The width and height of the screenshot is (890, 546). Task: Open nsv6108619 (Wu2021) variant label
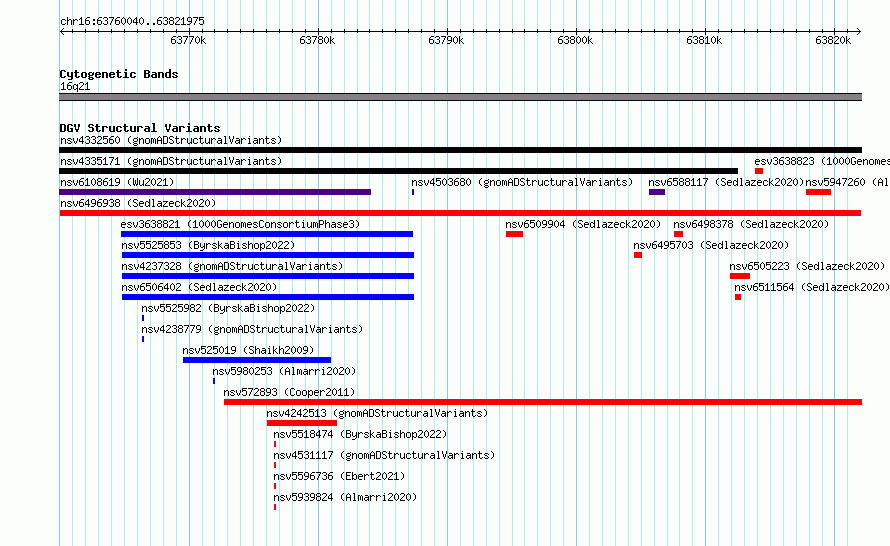click(x=117, y=182)
